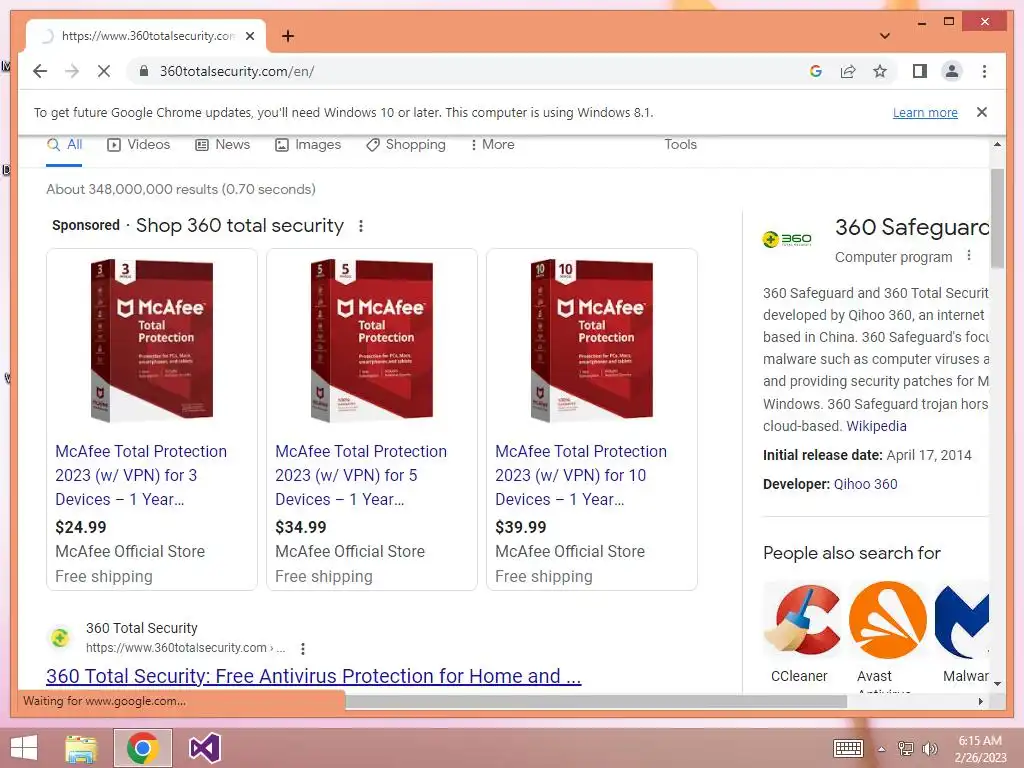Open Visual Studio from the taskbar
1024x768 pixels.
point(204,748)
